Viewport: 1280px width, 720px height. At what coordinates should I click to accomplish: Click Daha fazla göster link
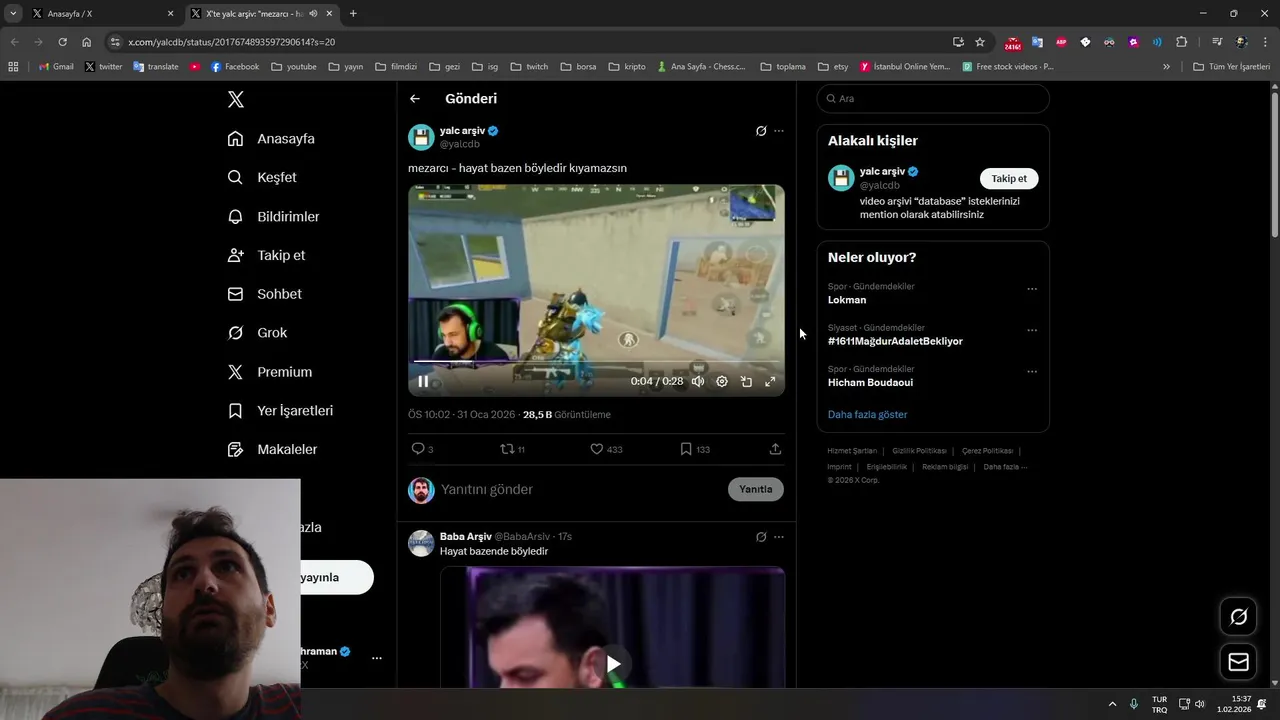tap(867, 414)
